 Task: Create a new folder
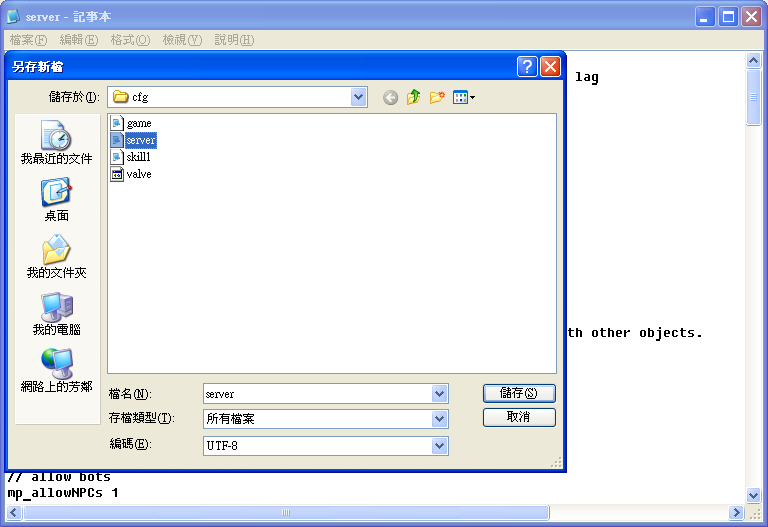tap(437, 97)
